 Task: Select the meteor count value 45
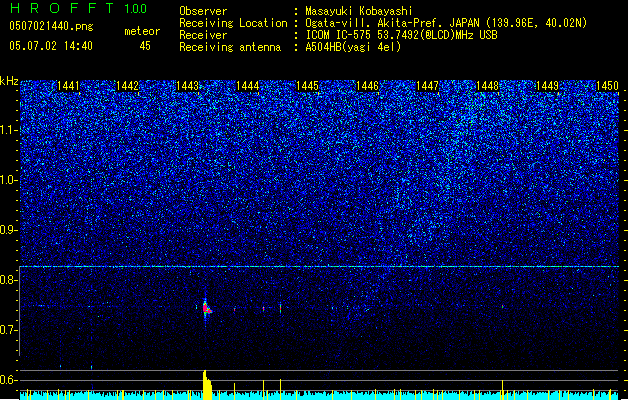(x=145, y=46)
